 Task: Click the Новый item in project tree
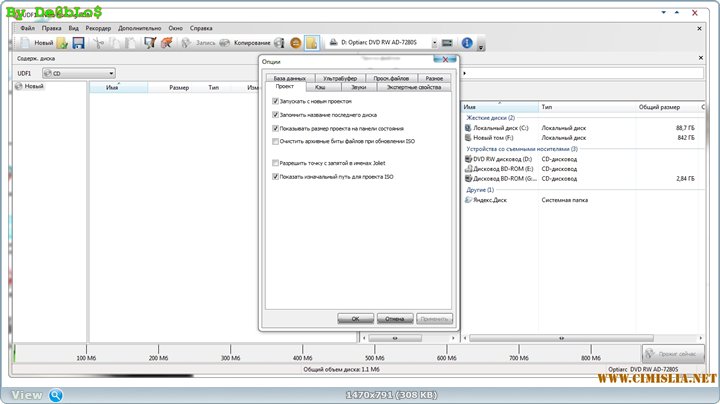click(34, 87)
